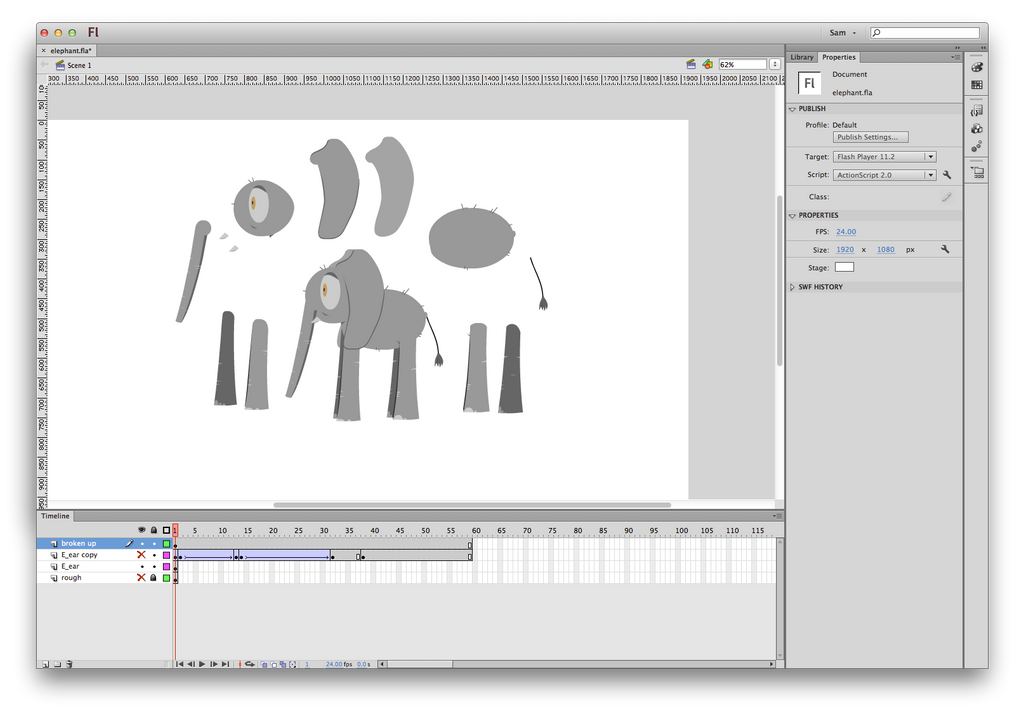Click the Delete layer trash icon
Image resolution: width=1024 pixels, height=719 pixels.
pos(69,664)
